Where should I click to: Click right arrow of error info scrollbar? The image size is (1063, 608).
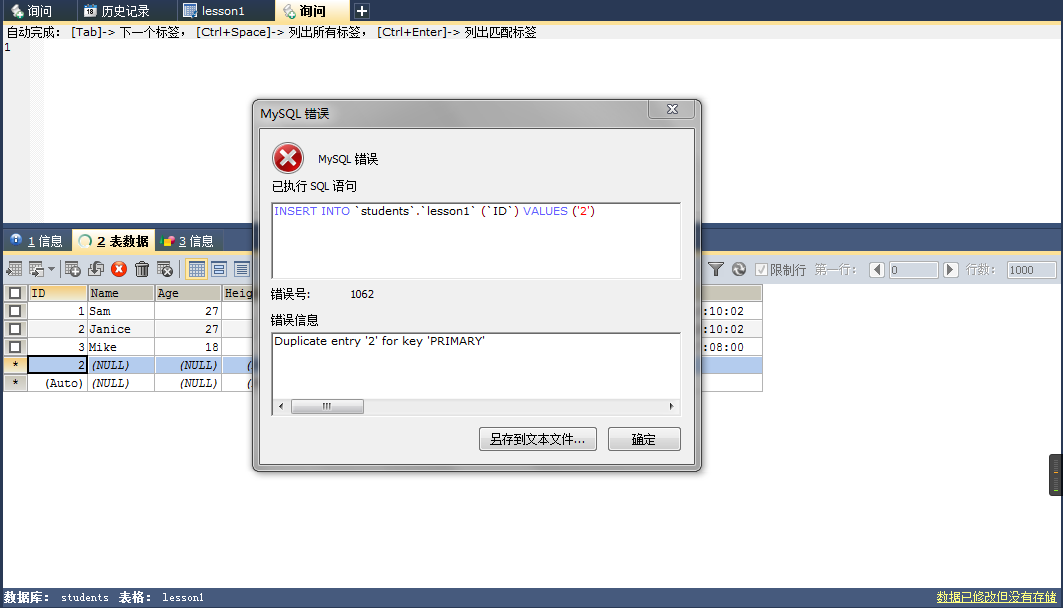(671, 406)
